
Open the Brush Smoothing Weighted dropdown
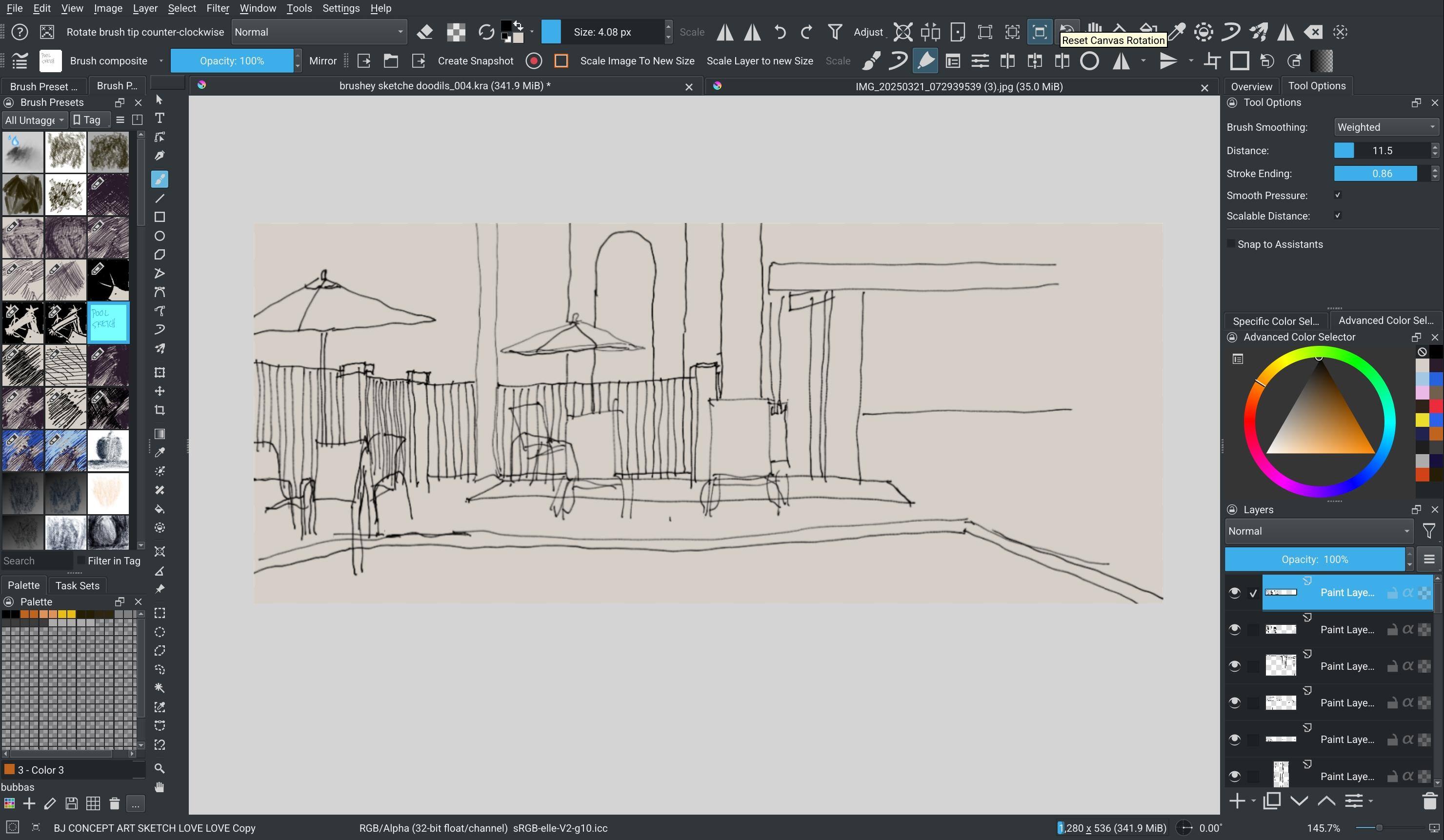click(x=1386, y=127)
